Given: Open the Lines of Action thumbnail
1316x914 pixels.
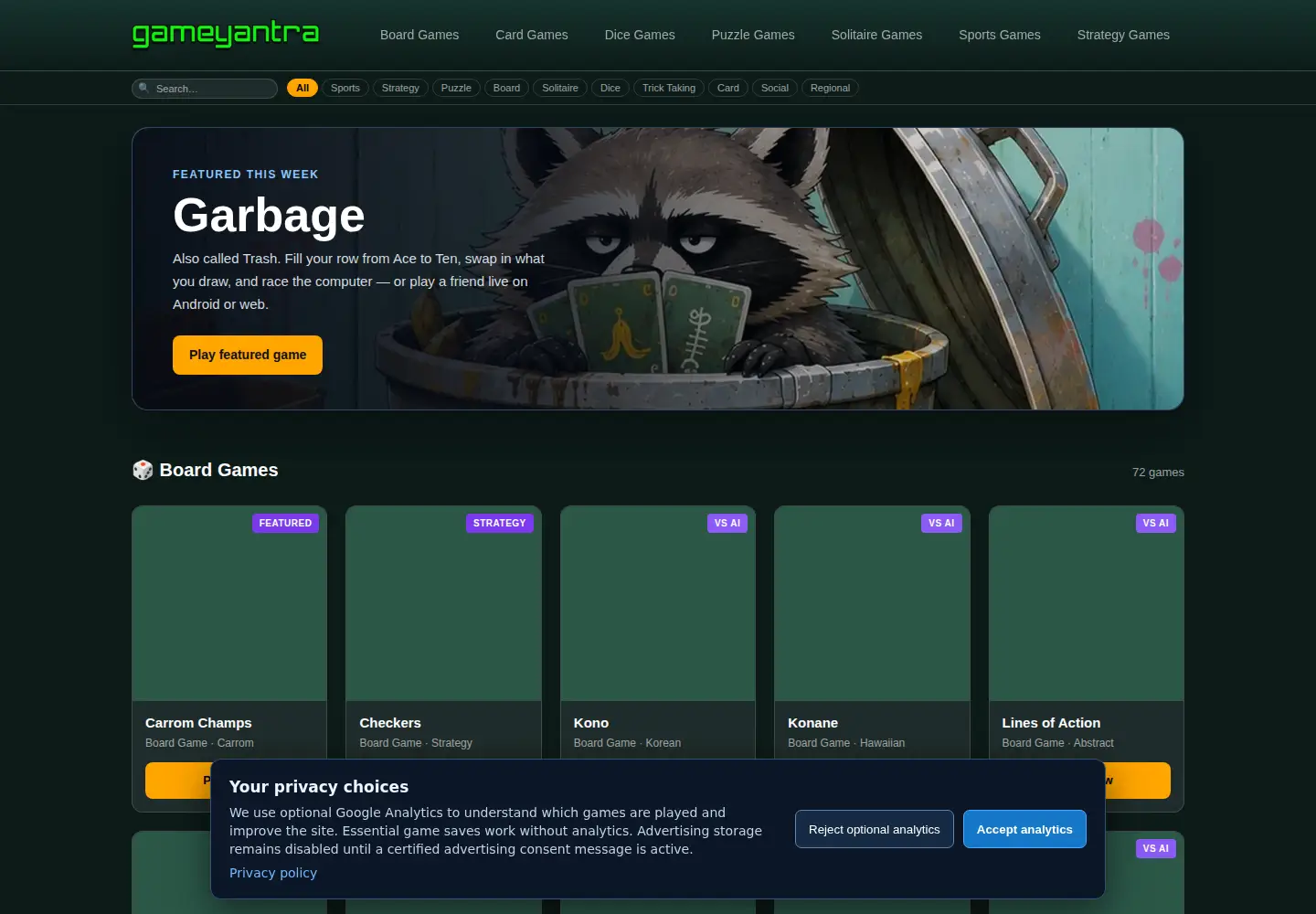Looking at the screenshot, I should click(1087, 603).
